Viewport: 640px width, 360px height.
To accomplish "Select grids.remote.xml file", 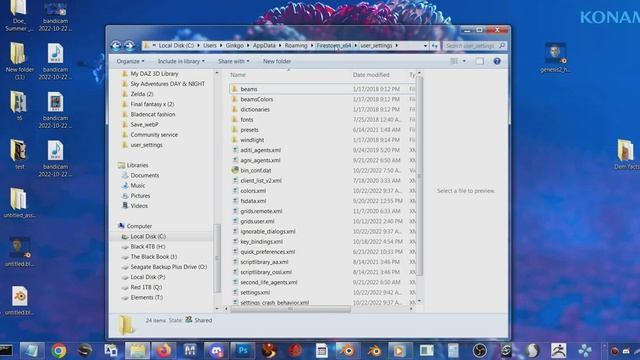I will tap(261, 211).
